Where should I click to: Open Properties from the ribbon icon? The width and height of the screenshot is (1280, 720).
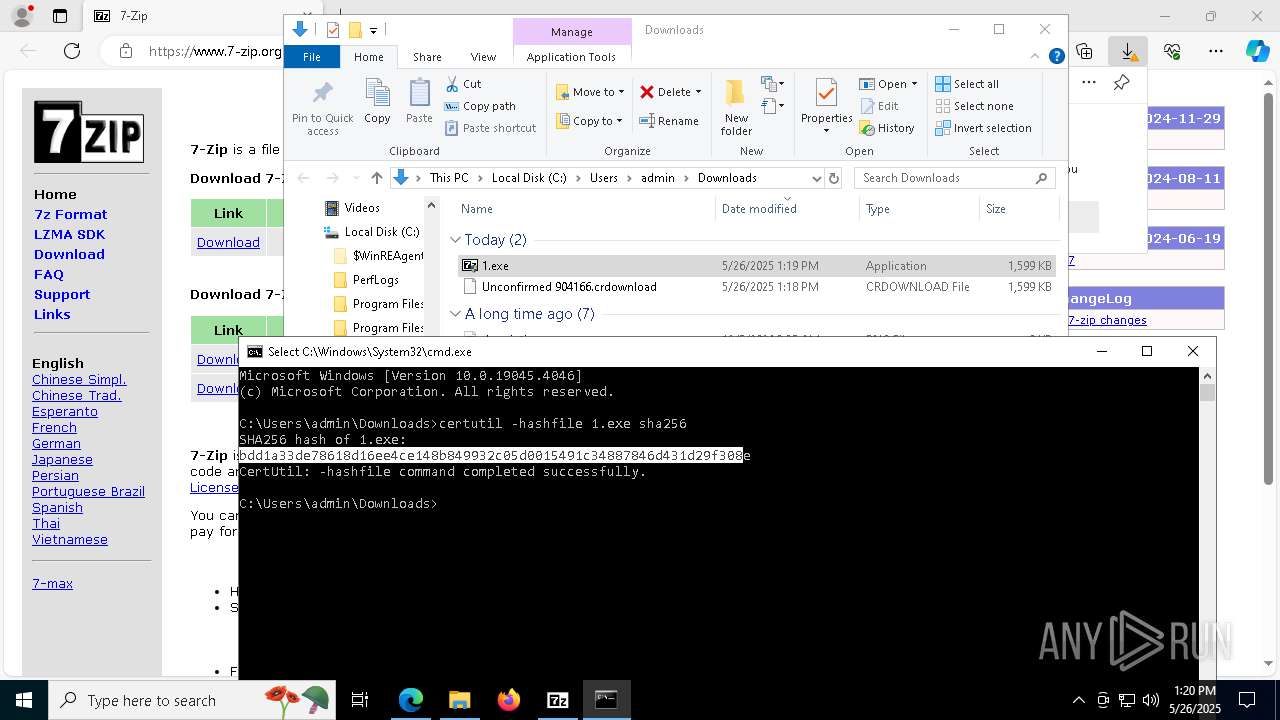(x=826, y=96)
